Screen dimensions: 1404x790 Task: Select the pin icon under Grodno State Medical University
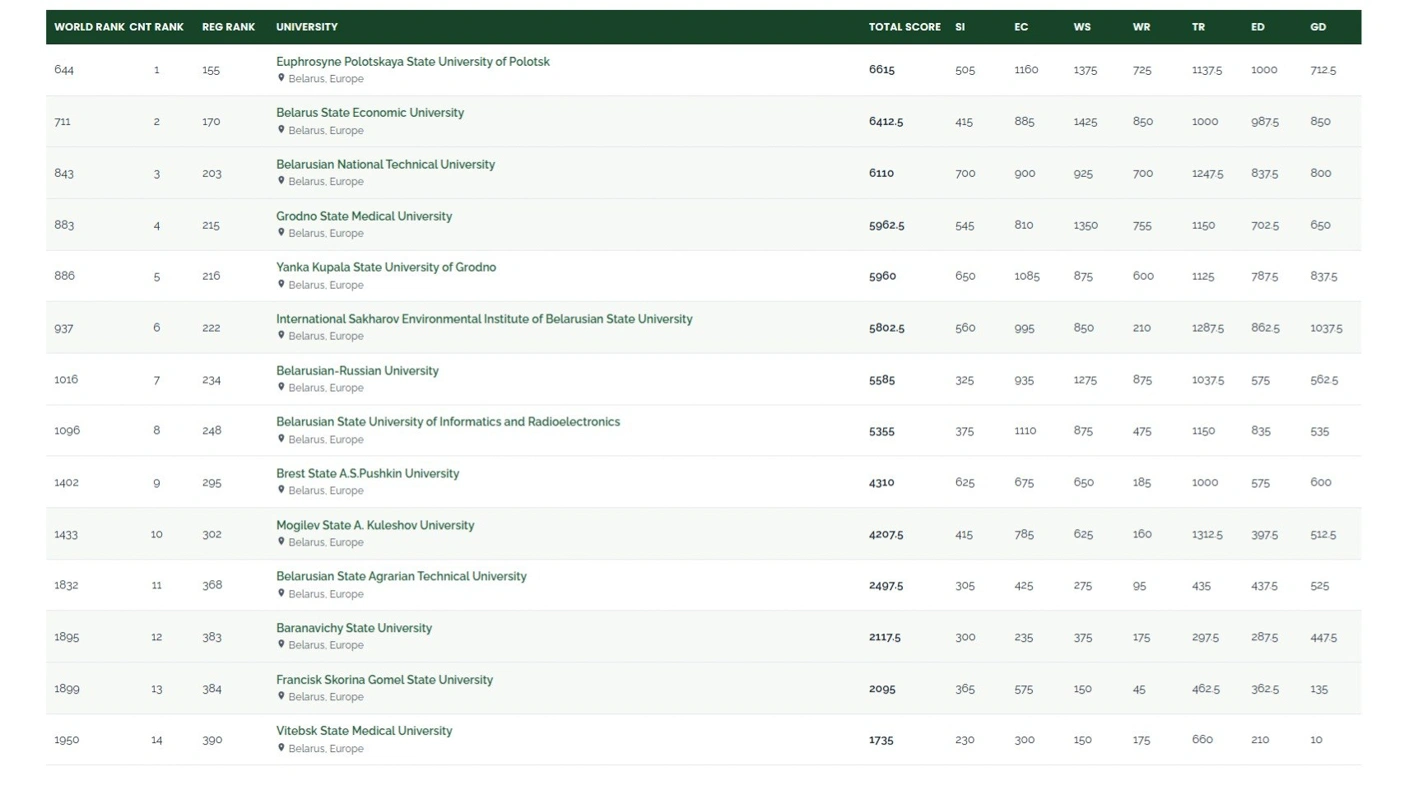coord(281,233)
